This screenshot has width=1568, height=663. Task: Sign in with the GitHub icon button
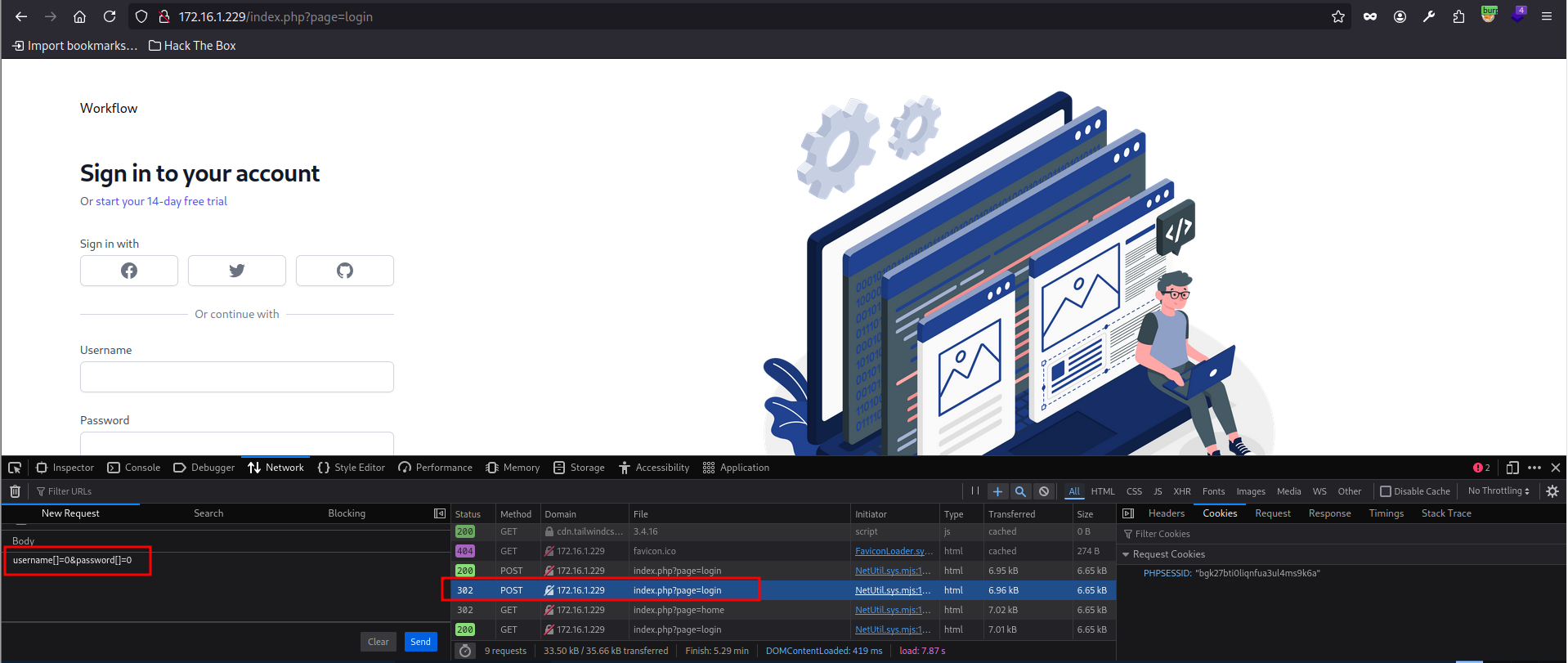(x=344, y=271)
